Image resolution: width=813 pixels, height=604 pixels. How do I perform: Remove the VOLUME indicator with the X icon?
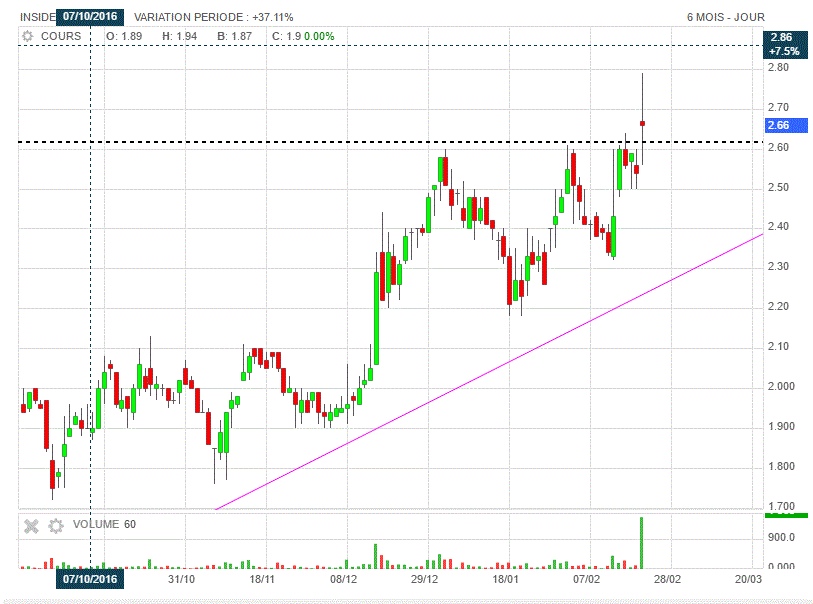pos(31,526)
